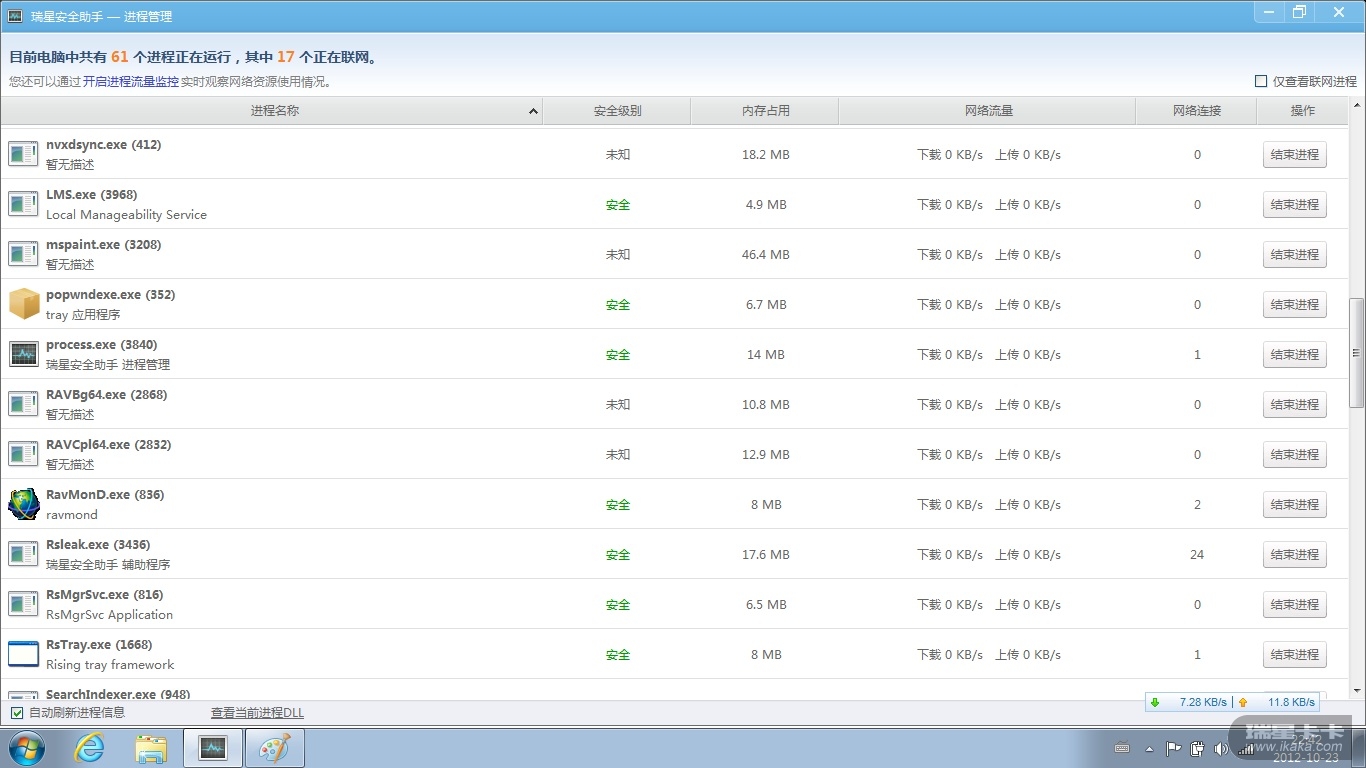
Task: Open the Action Center flag icon
Action: tap(1174, 748)
